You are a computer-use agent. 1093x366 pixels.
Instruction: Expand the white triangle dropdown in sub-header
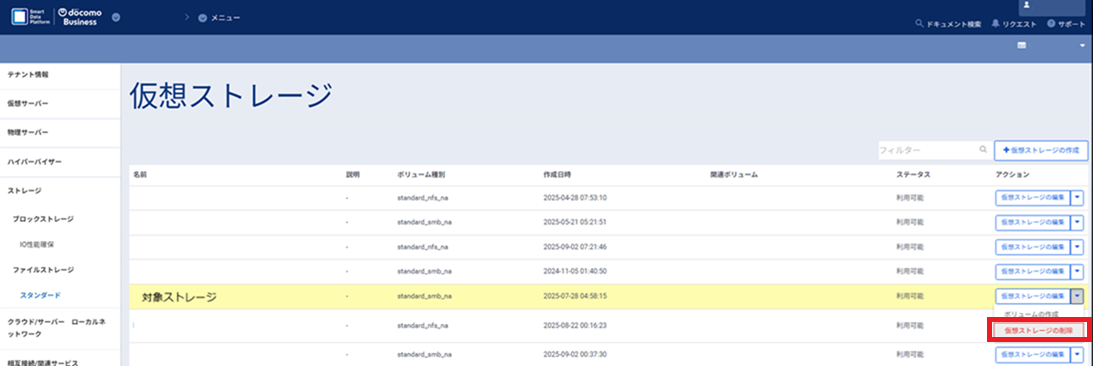(x=1082, y=45)
